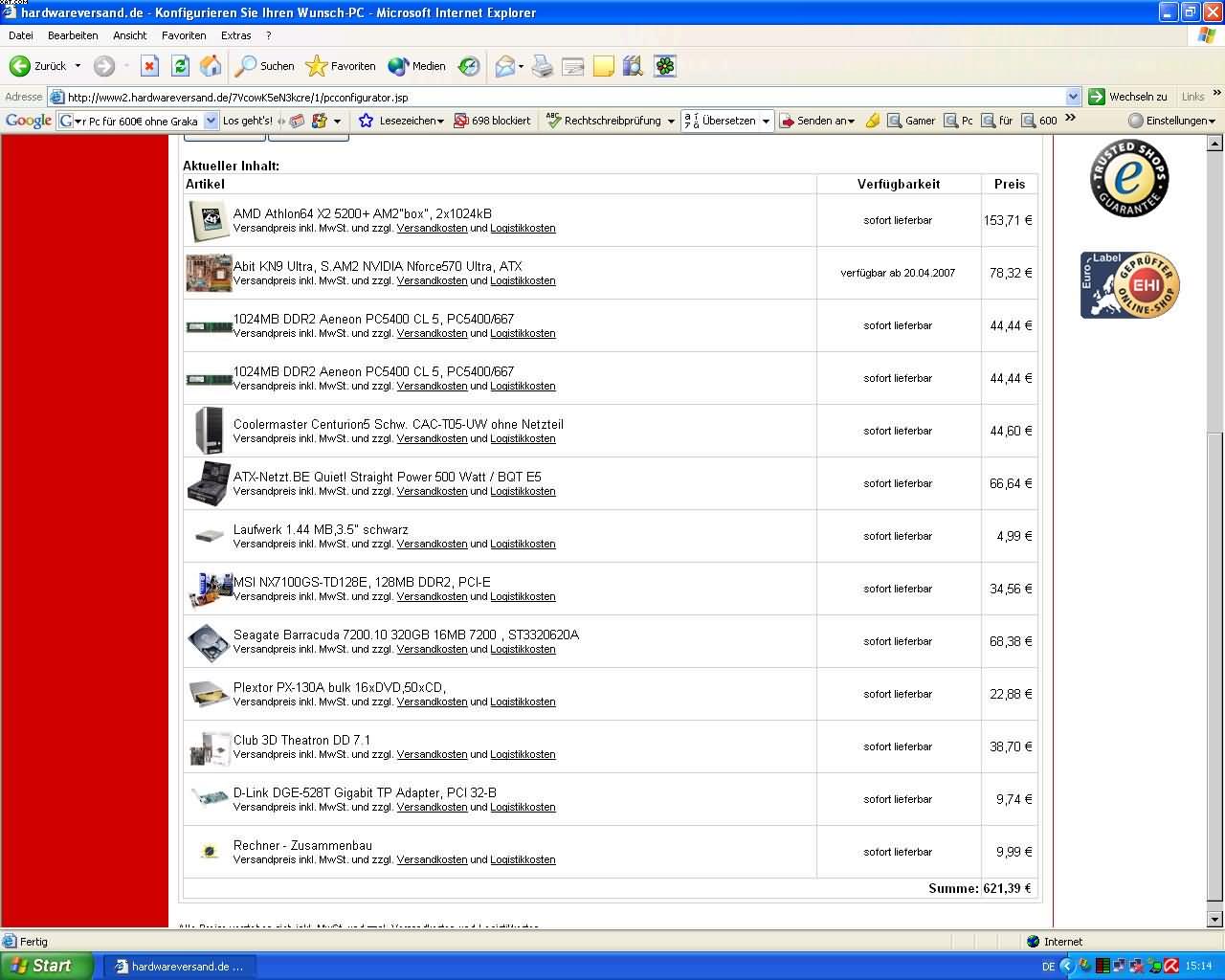Open the Suchen search pane
Screen dimensions: 1225x980
pyautogui.click(x=265, y=66)
